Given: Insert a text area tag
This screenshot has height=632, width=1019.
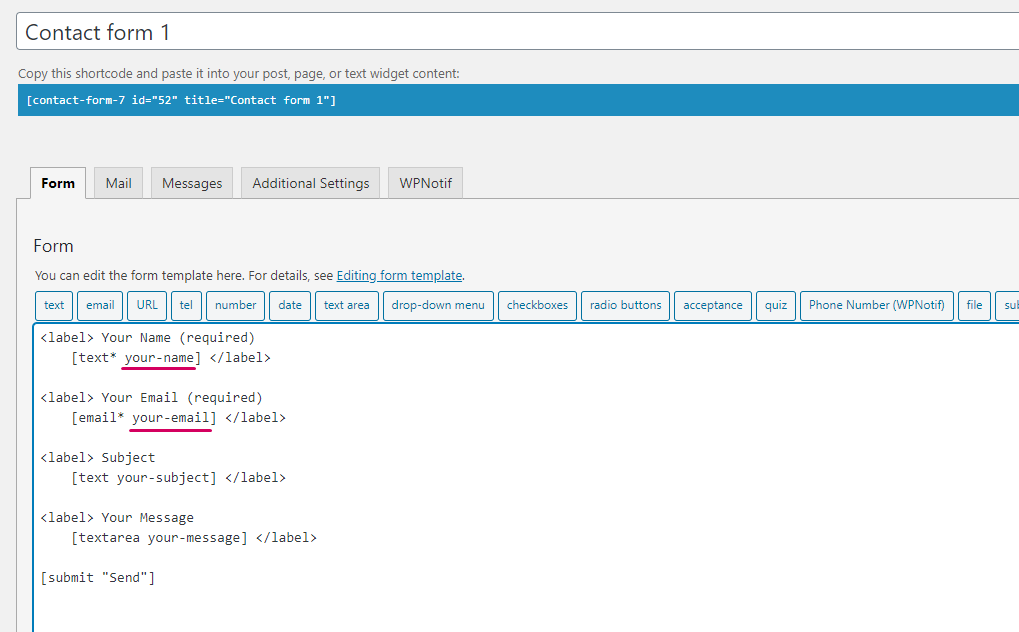Looking at the screenshot, I should [346, 305].
